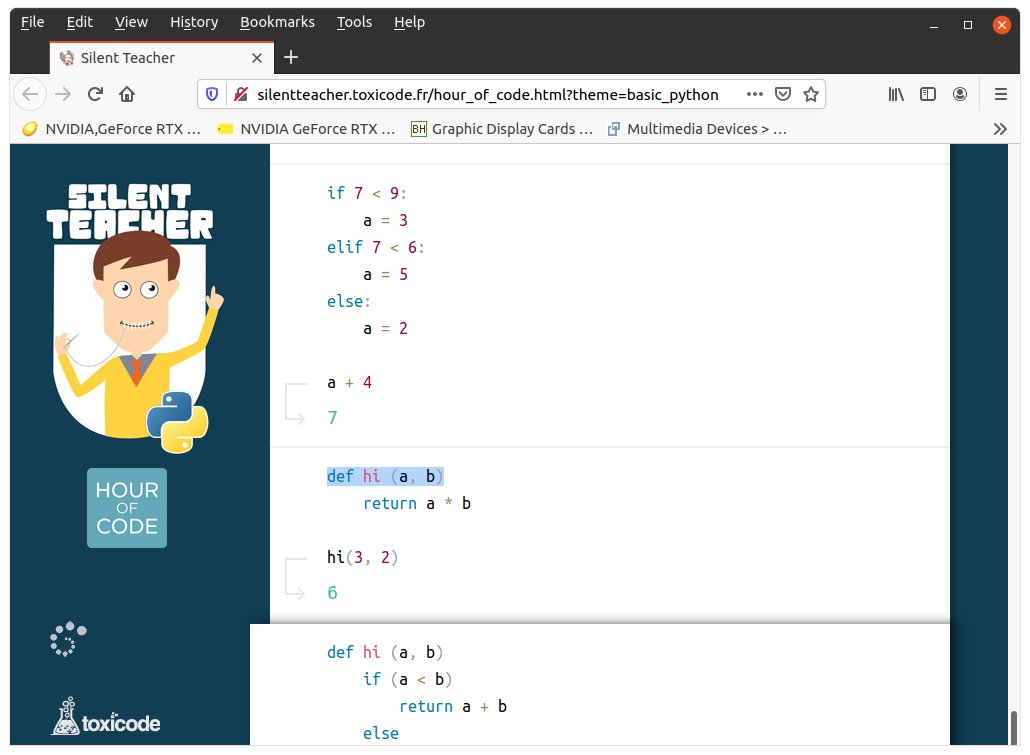Close the Firefox window
The height and width of the screenshot is (755, 1030).
pyautogui.click(x=1001, y=25)
